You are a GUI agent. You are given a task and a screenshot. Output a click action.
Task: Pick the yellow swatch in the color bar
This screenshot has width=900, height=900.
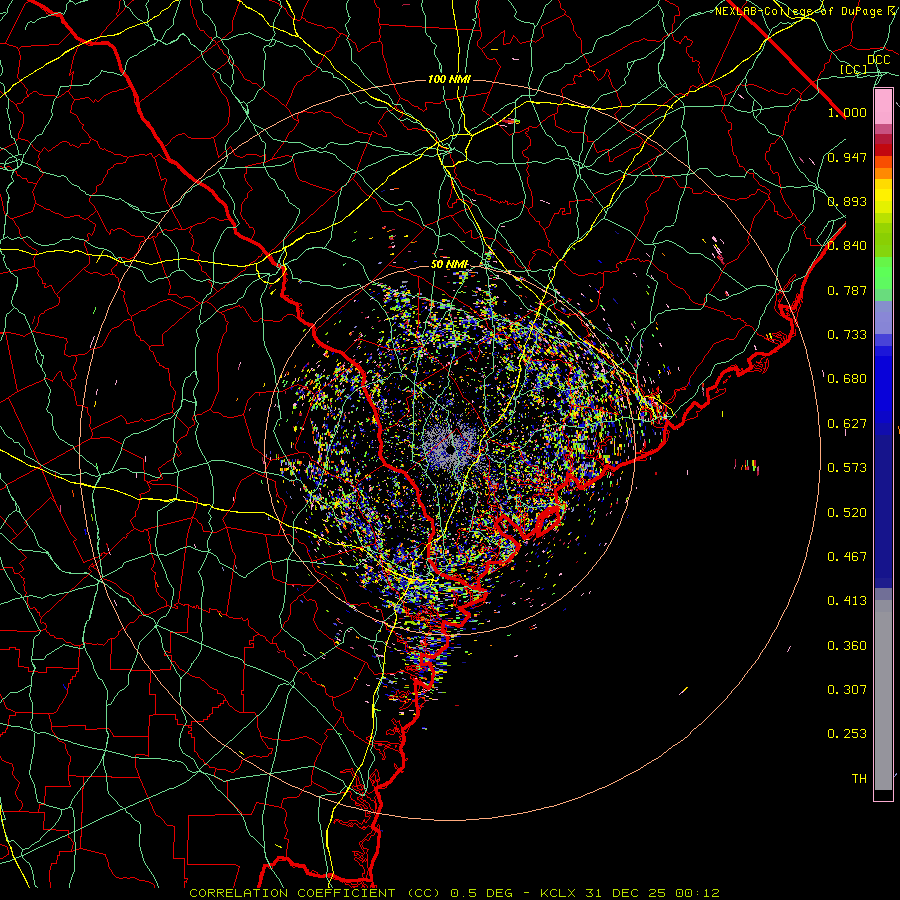click(x=883, y=196)
